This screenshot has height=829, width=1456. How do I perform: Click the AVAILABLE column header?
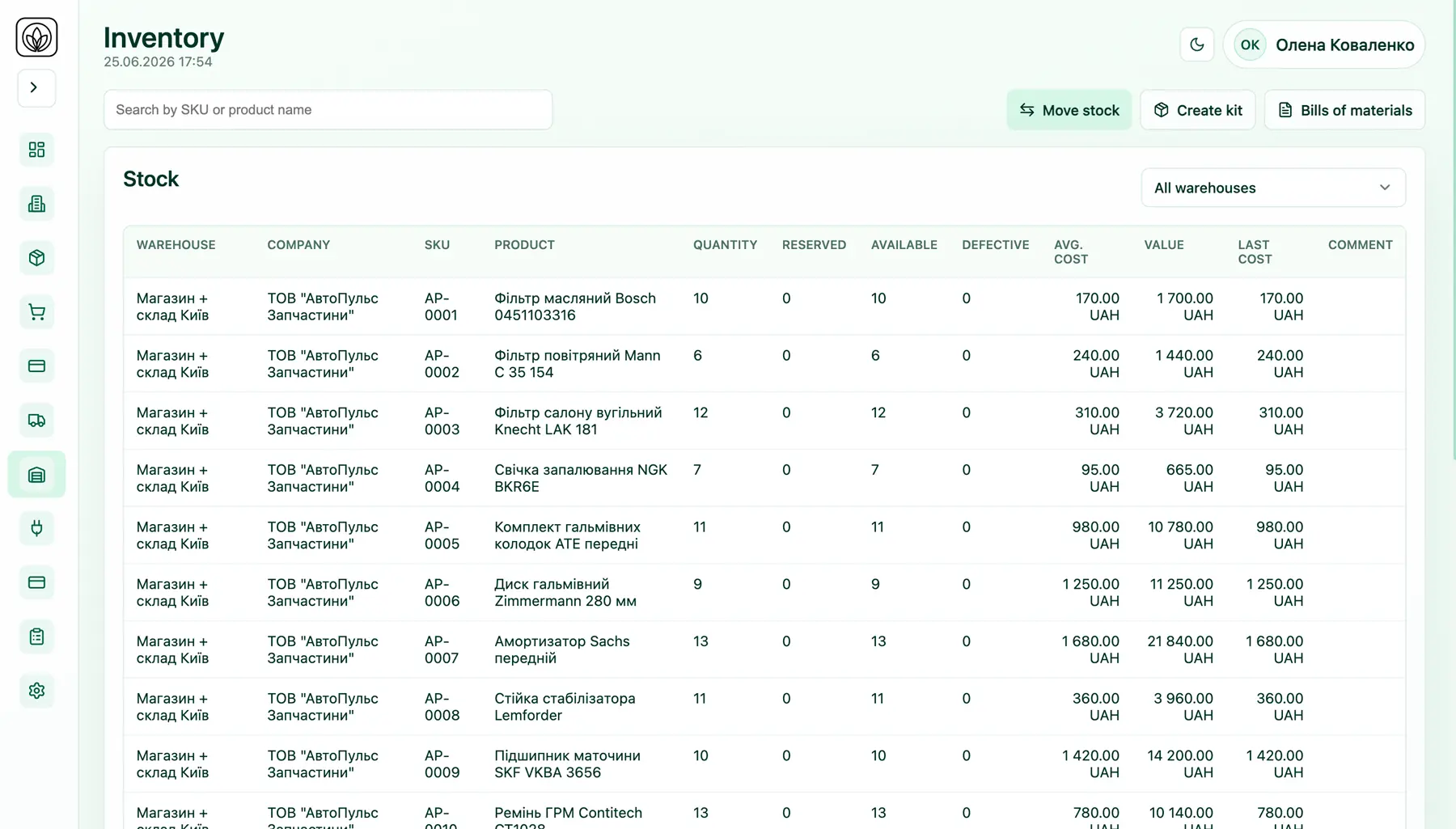[x=904, y=245]
